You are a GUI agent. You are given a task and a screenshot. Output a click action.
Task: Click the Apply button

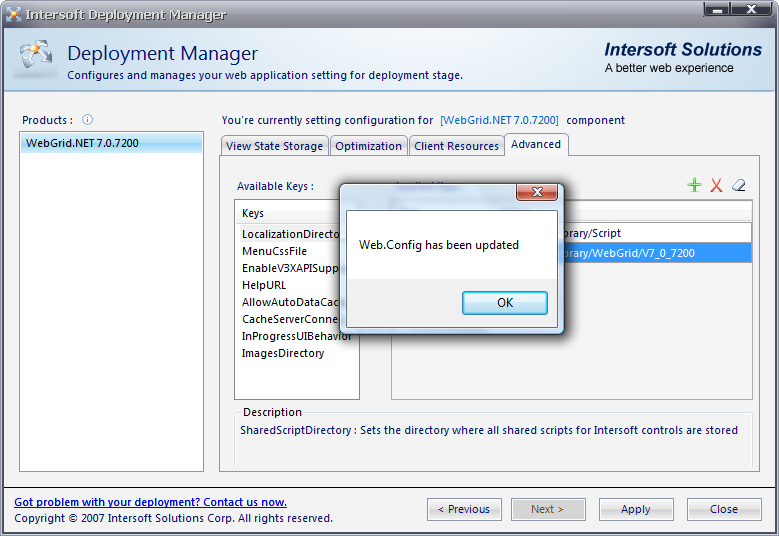coord(636,509)
